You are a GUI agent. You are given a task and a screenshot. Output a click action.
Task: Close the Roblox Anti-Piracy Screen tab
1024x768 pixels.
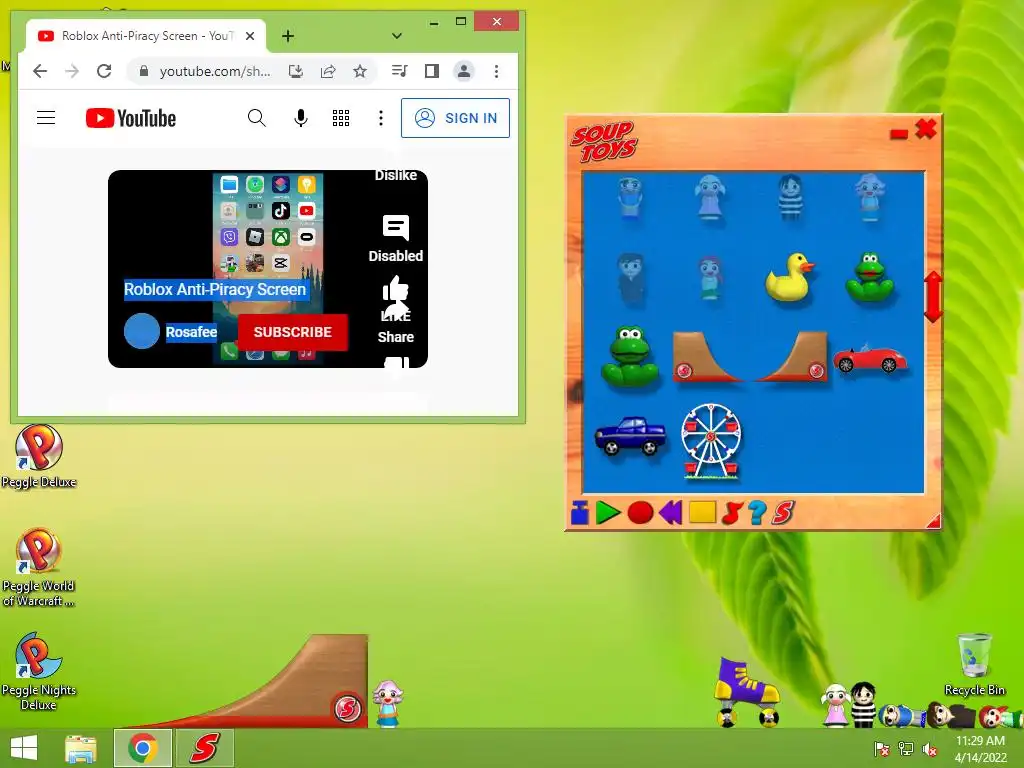pyautogui.click(x=249, y=36)
